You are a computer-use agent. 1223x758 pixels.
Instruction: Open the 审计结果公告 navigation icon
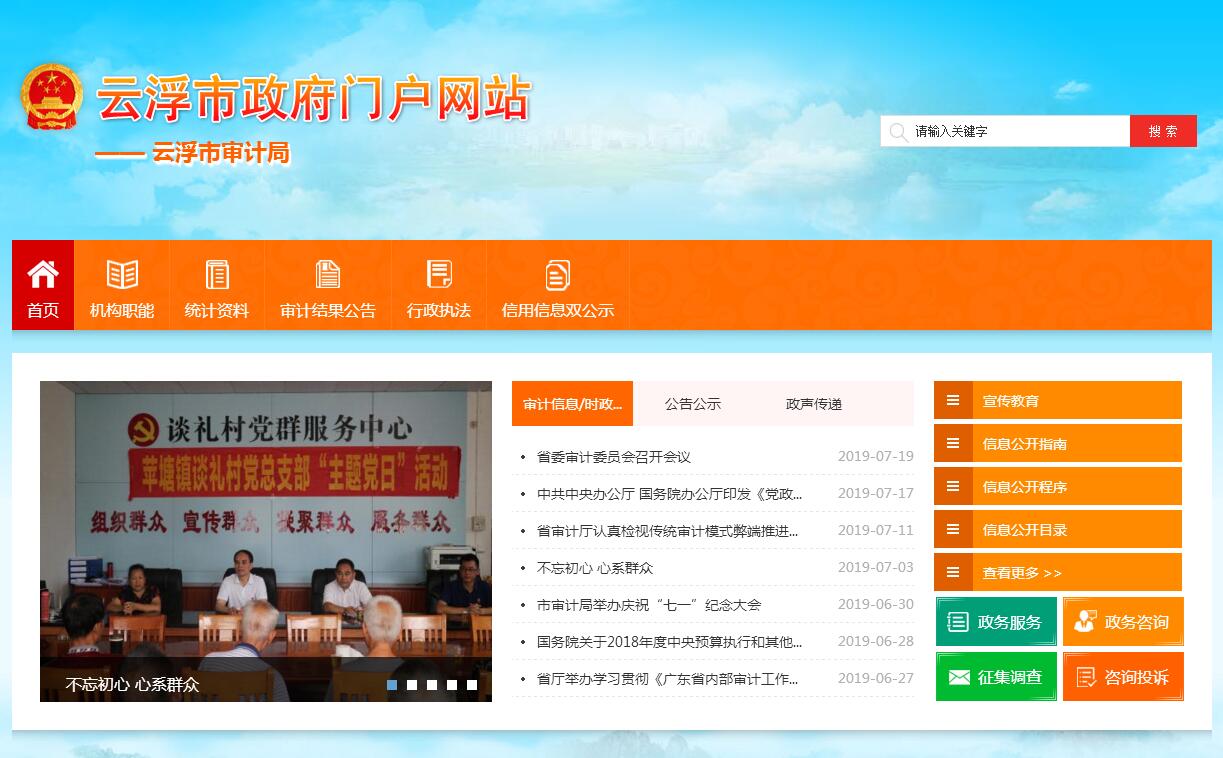(327, 274)
